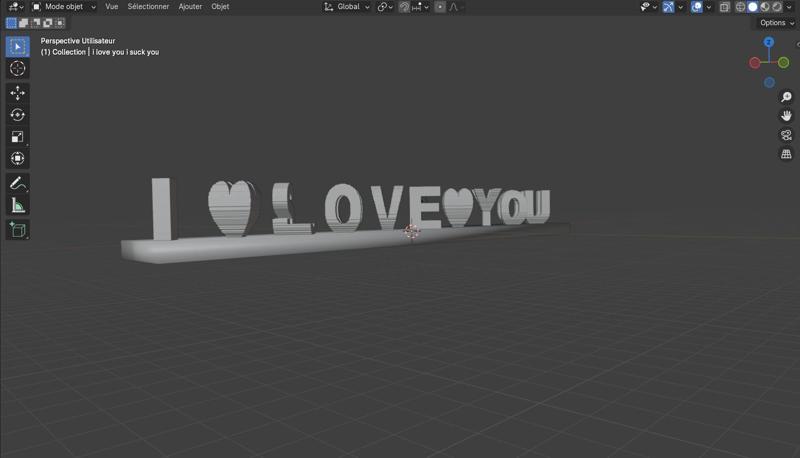Select the 3D Cursor tool
Screen dimensions: 800x458
tap(17, 68)
